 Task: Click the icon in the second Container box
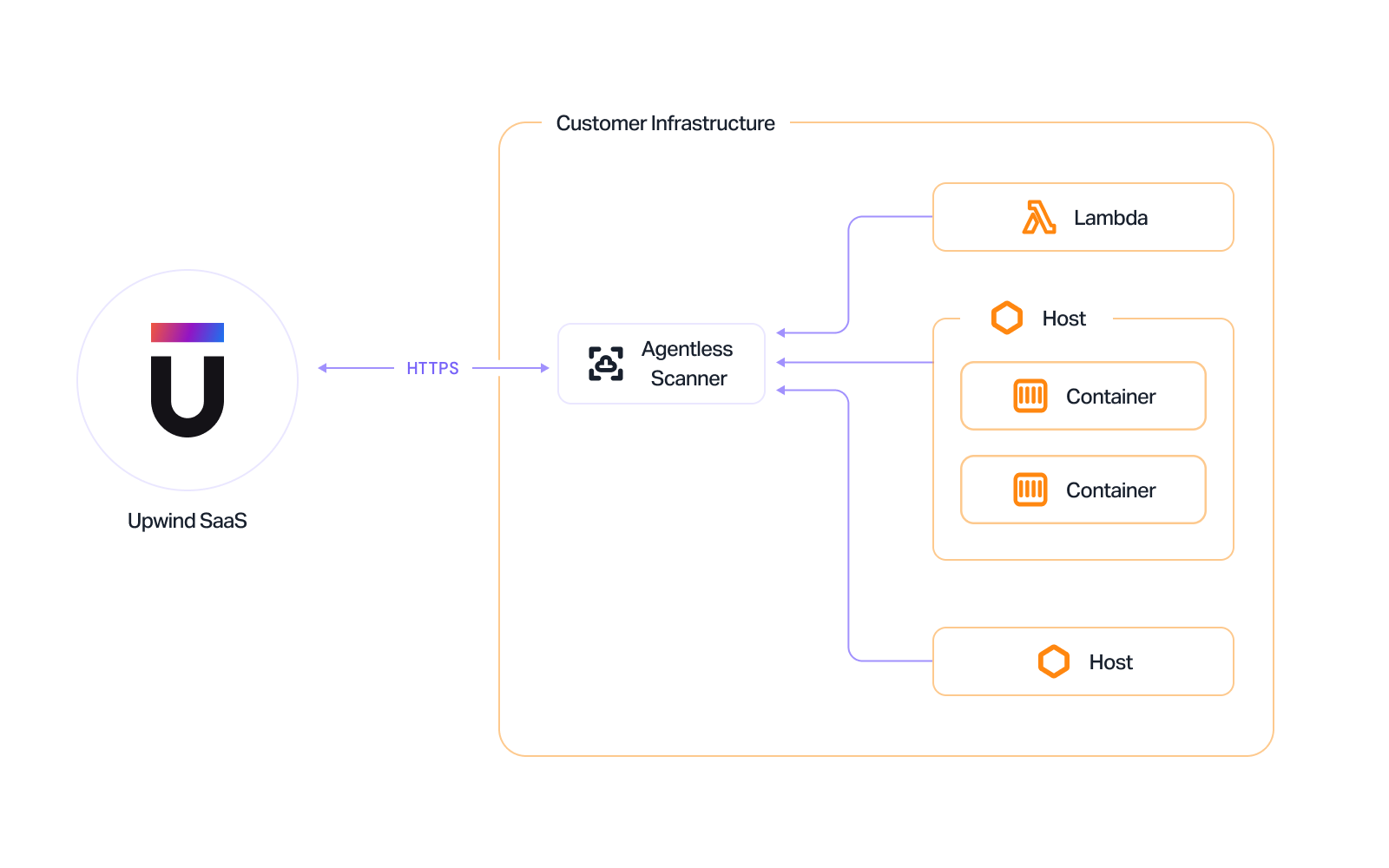1030,490
